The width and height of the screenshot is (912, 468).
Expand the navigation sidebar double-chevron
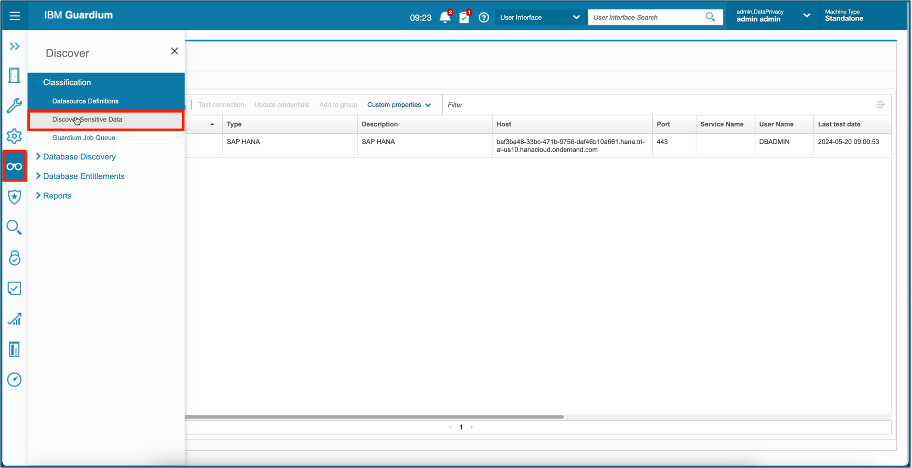[15, 47]
